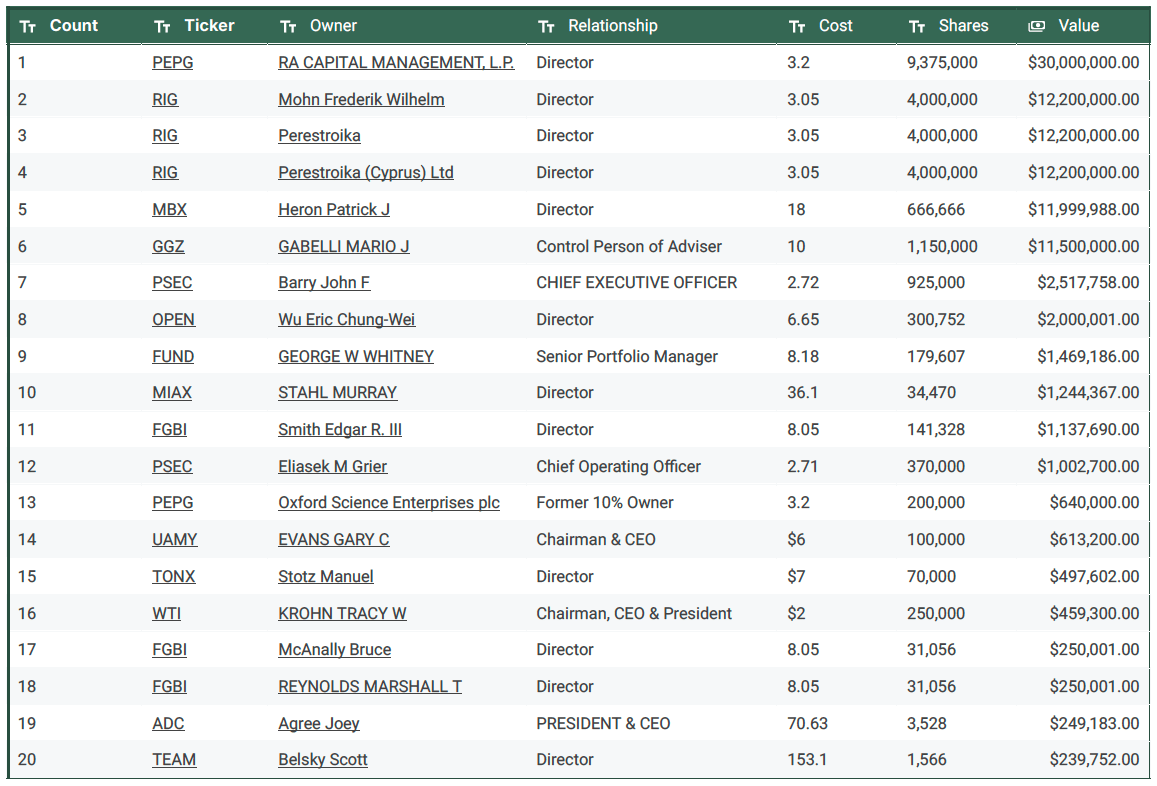Click the Agree Joey owner link
Image resolution: width=1157 pixels, height=786 pixels.
pyautogui.click(x=318, y=724)
